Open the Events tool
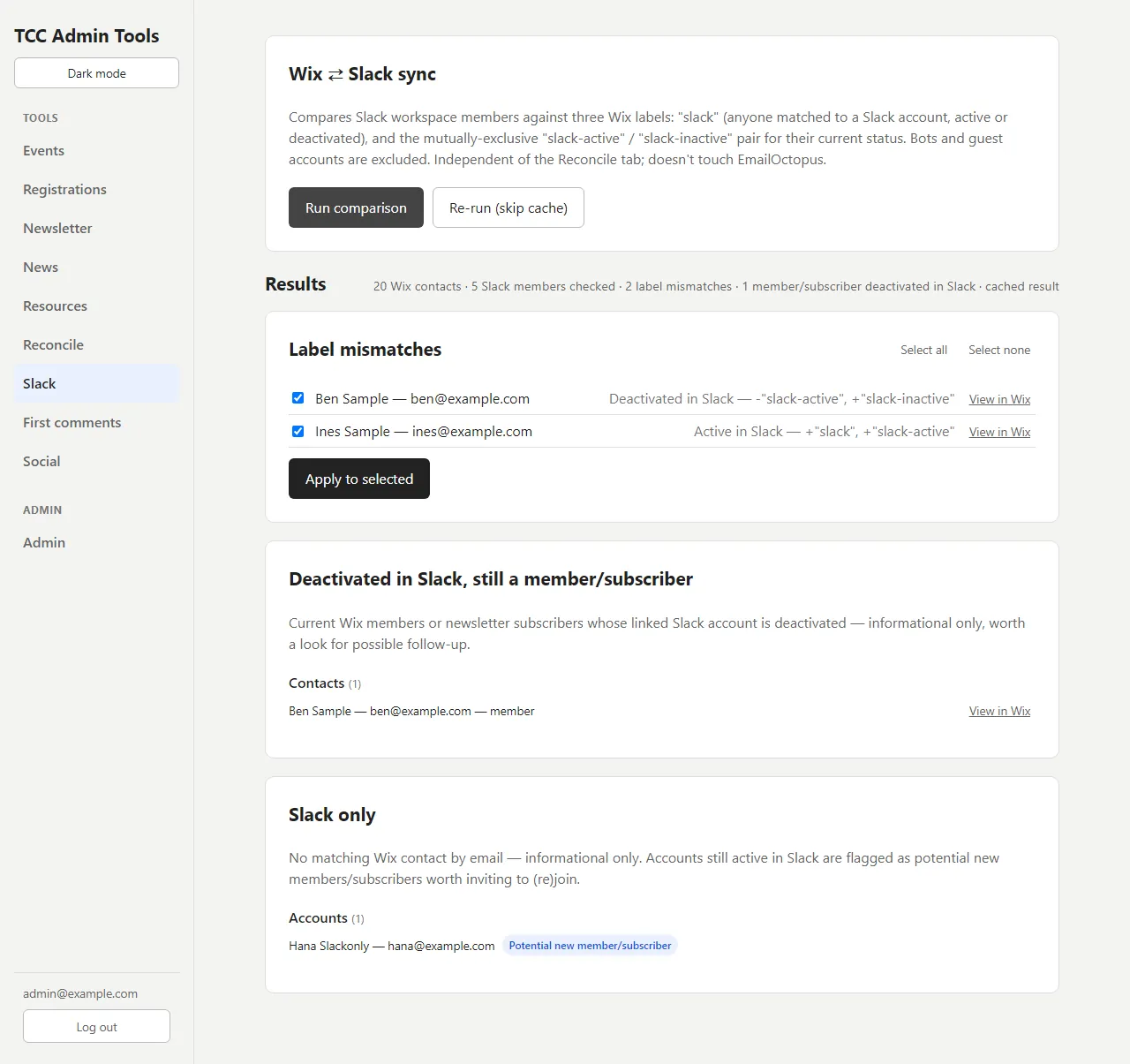The image size is (1130, 1064). pyautogui.click(x=96, y=151)
